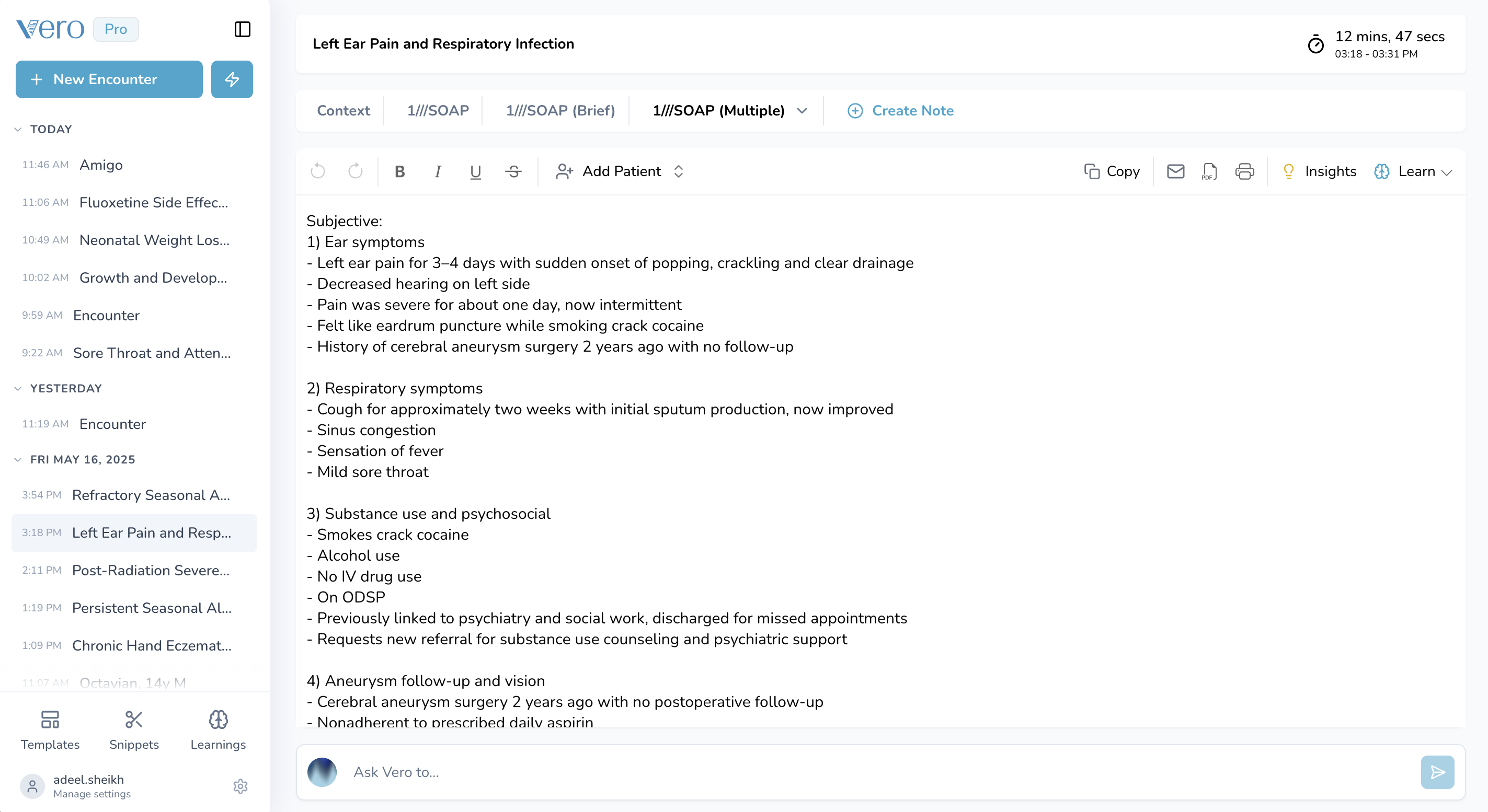The image size is (1488, 812).
Task: Export note as PDF icon
Action: [x=1209, y=171]
